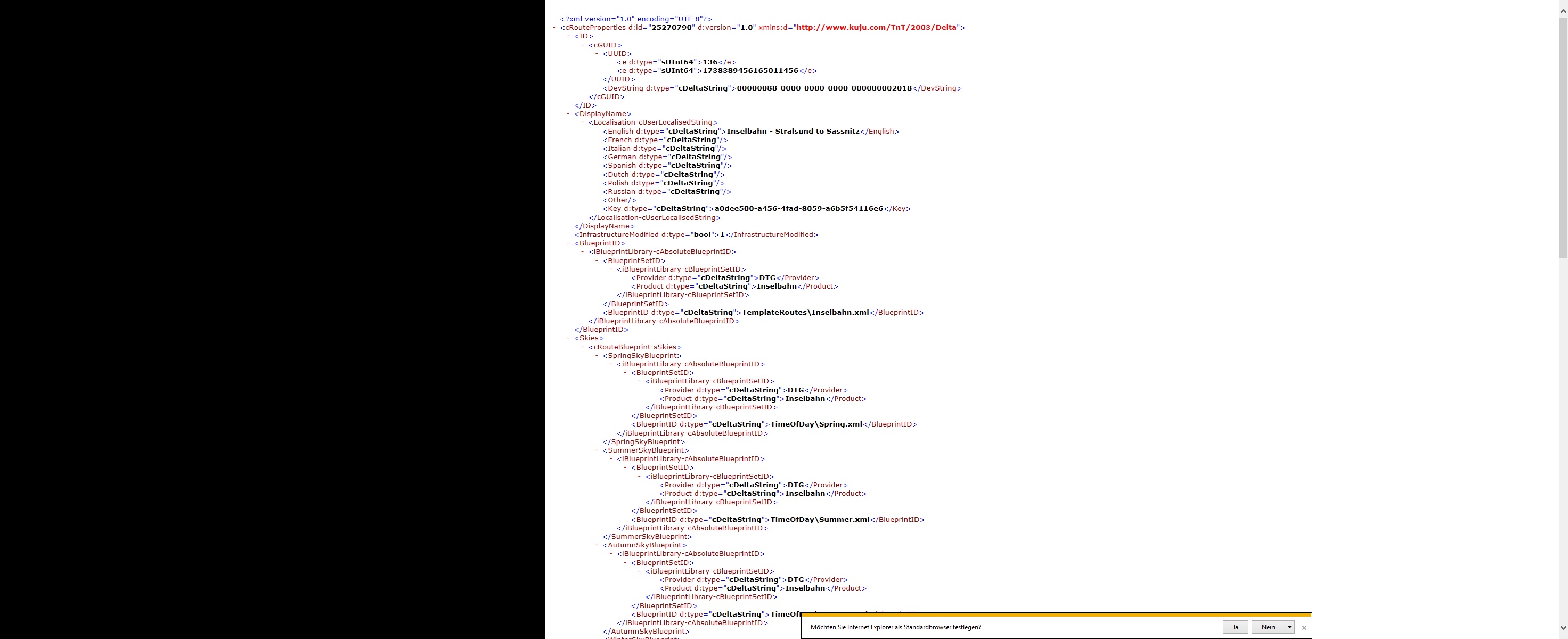Click the kuju.com namespace URL text
1568x639 pixels.
(x=877, y=27)
